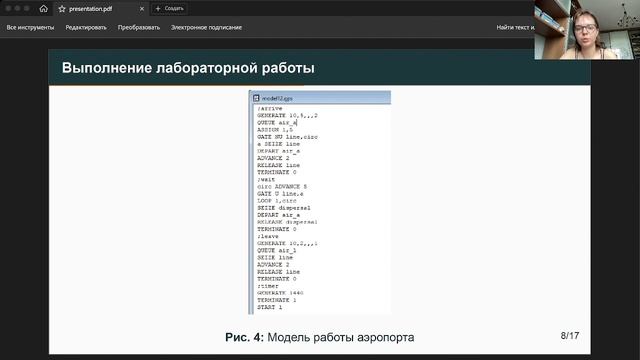Click the code line circ ADVANCE 5

282,187
